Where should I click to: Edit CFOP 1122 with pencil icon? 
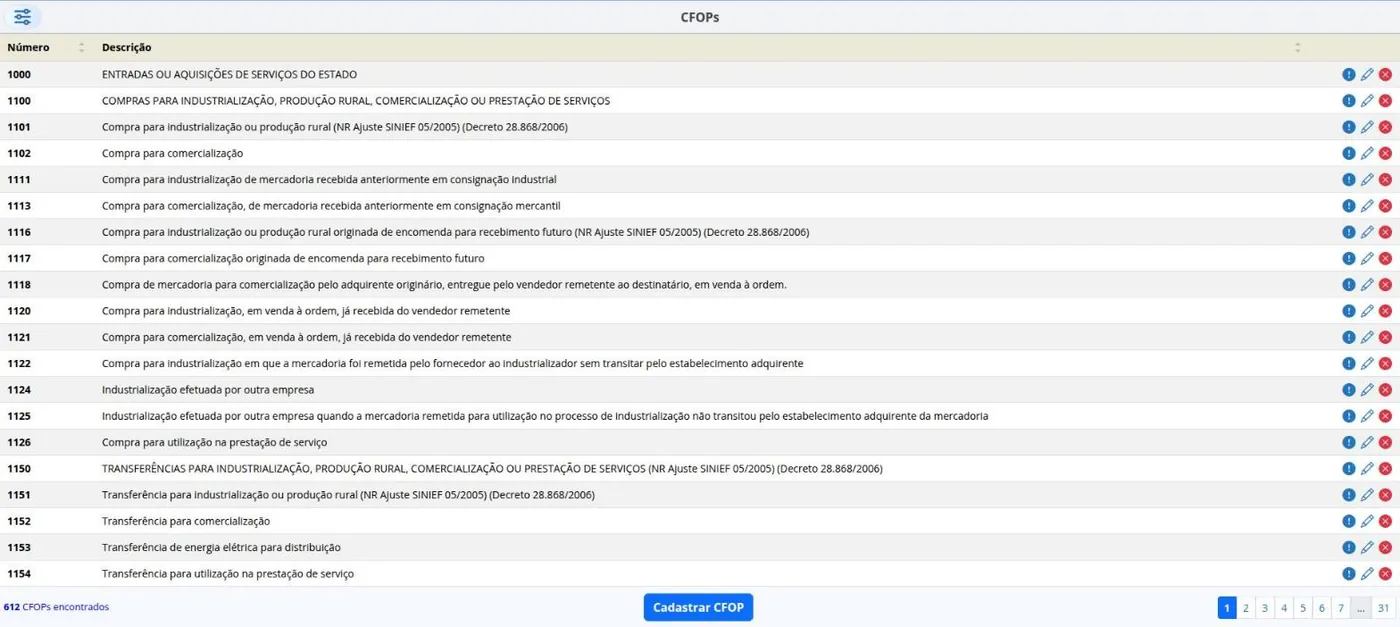(x=1367, y=364)
